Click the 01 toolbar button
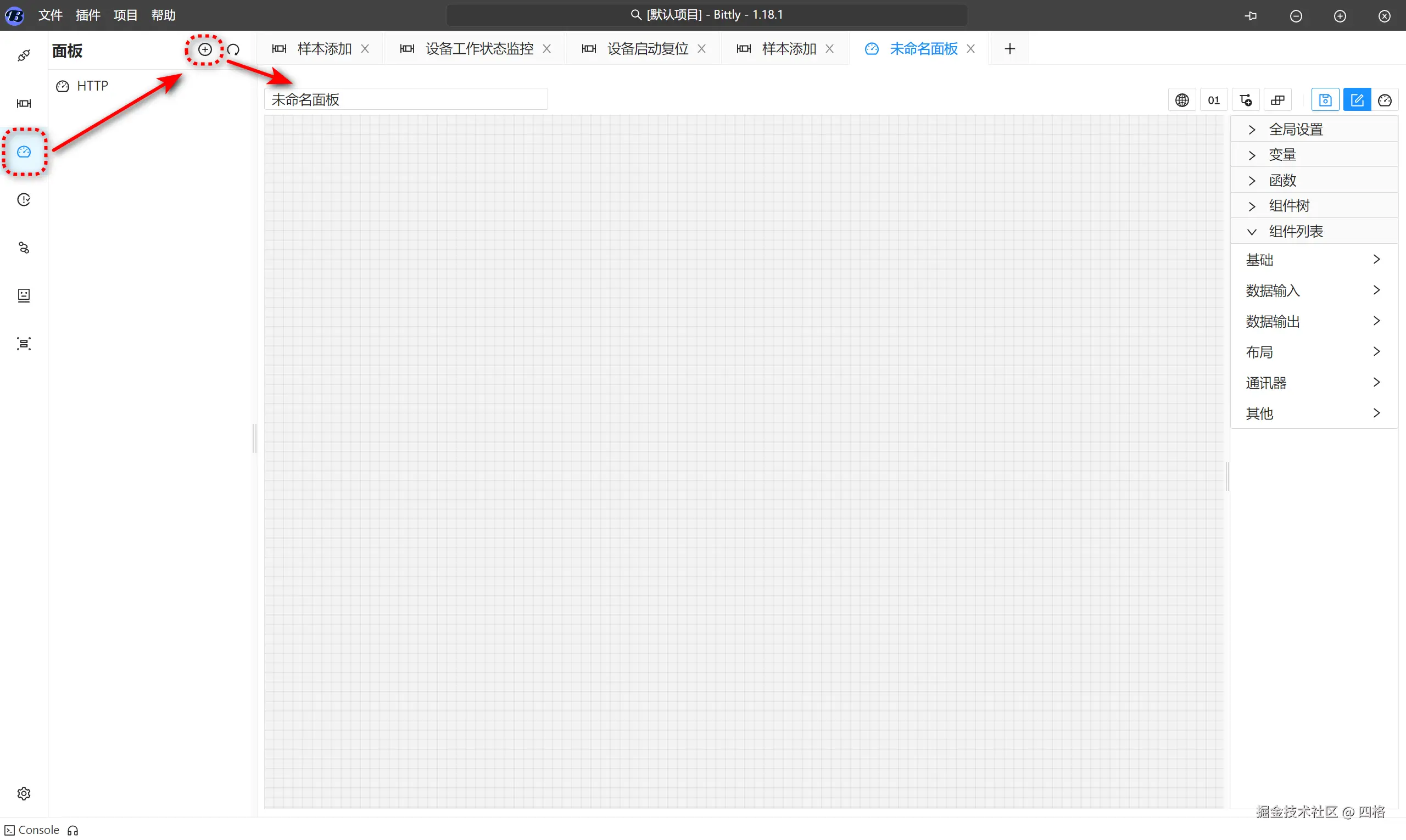The image size is (1406, 840). coord(1213,100)
